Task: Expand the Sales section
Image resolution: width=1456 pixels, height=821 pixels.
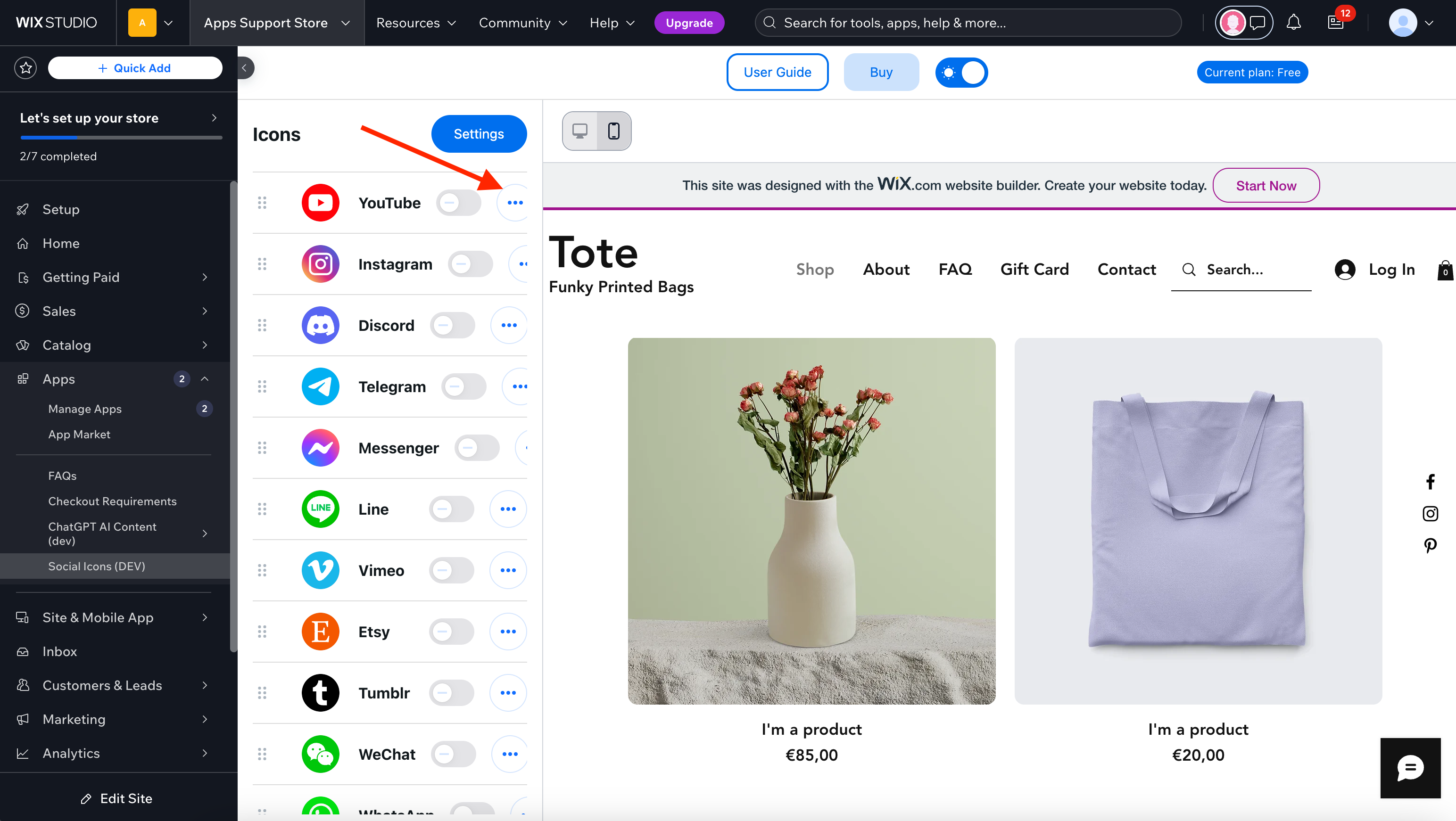Action: tap(115, 312)
